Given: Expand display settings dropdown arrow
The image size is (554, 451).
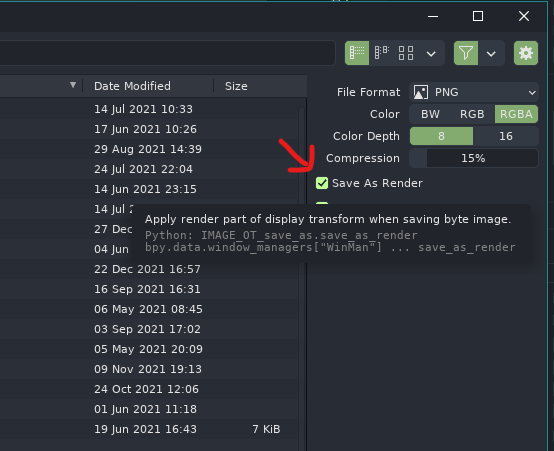Looking at the screenshot, I should (x=431, y=54).
